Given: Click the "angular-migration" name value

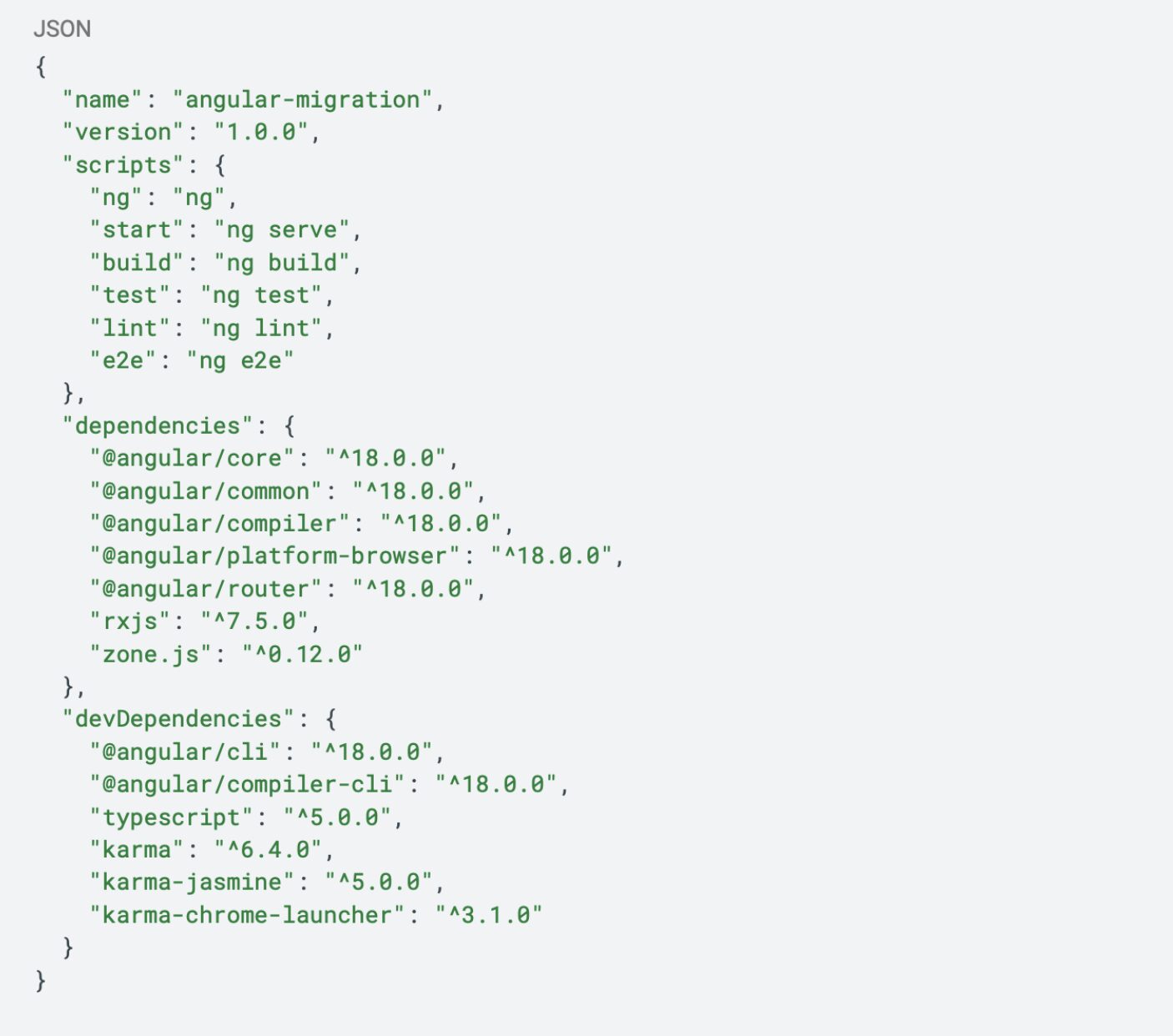Looking at the screenshot, I should coord(302,100).
